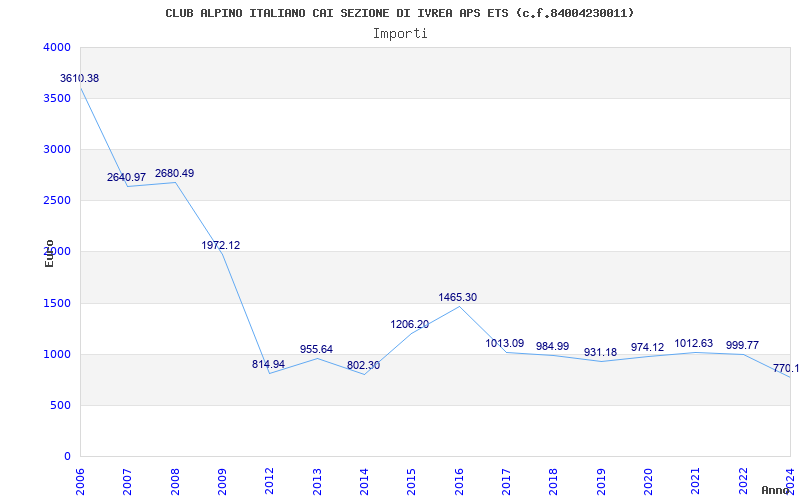Click the x-axis year 2016
Viewport: 800px width, 500px height.
pyautogui.click(x=459, y=481)
